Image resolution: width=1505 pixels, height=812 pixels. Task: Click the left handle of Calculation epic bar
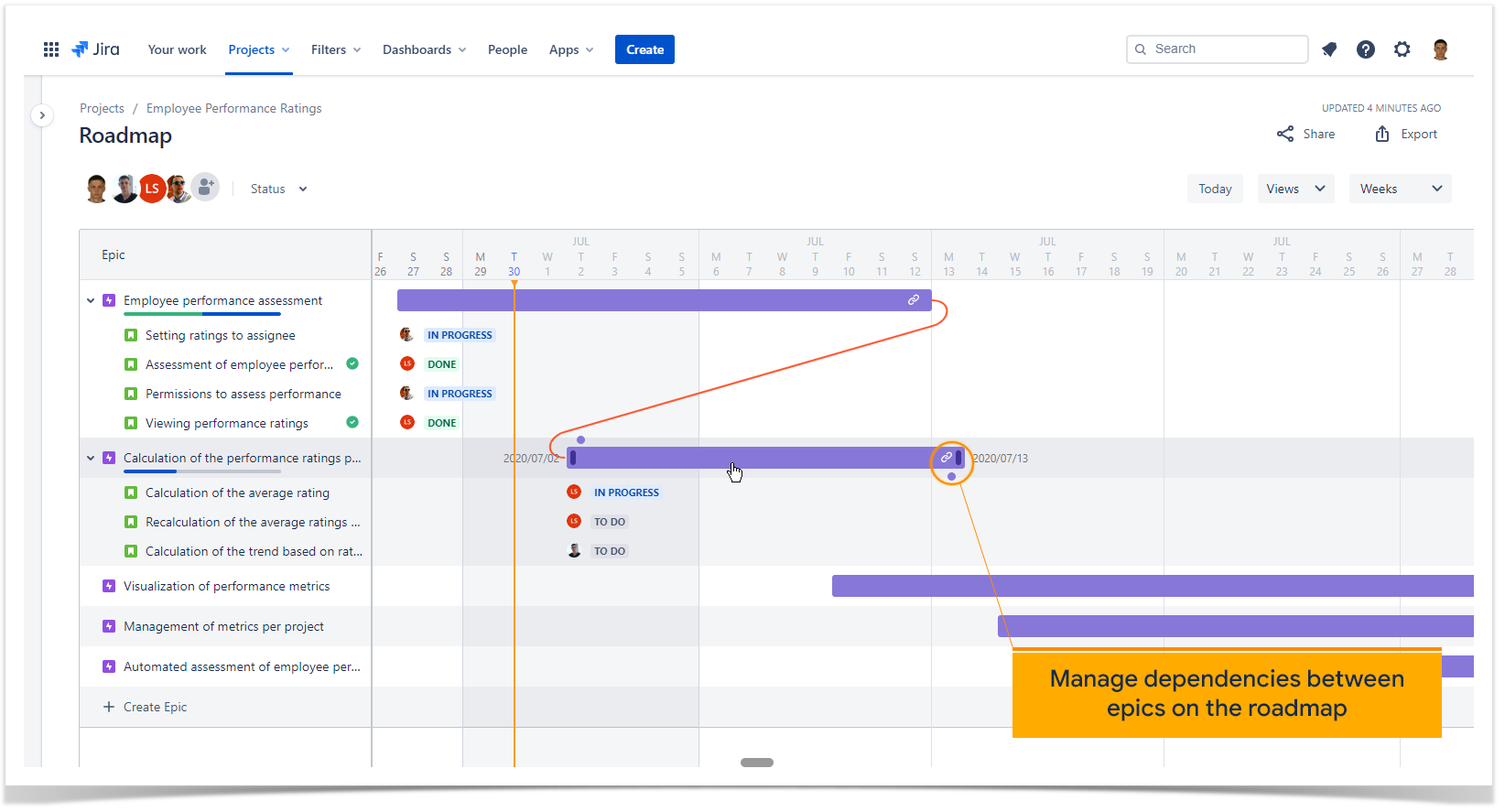coord(573,458)
